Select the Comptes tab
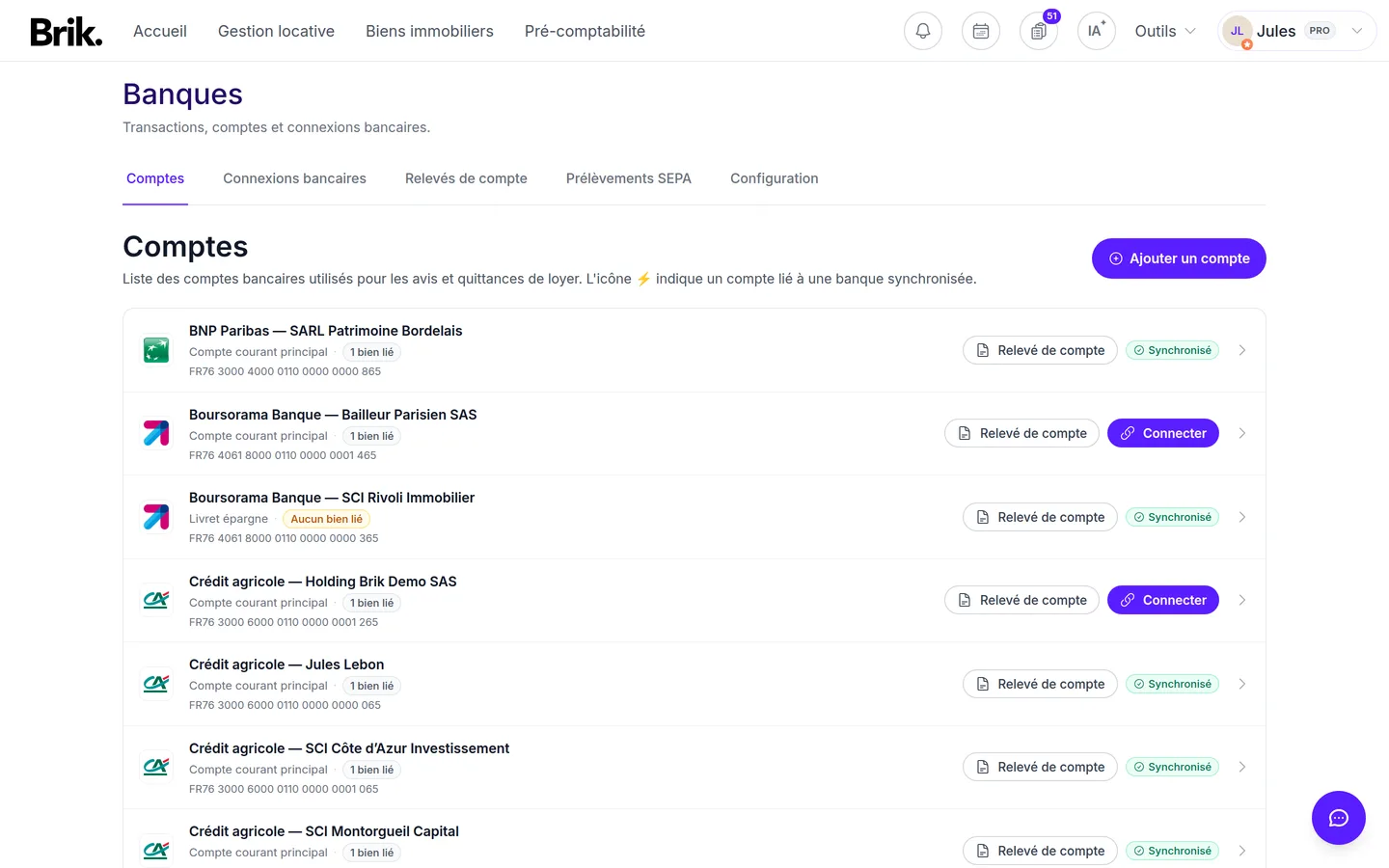 click(155, 178)
